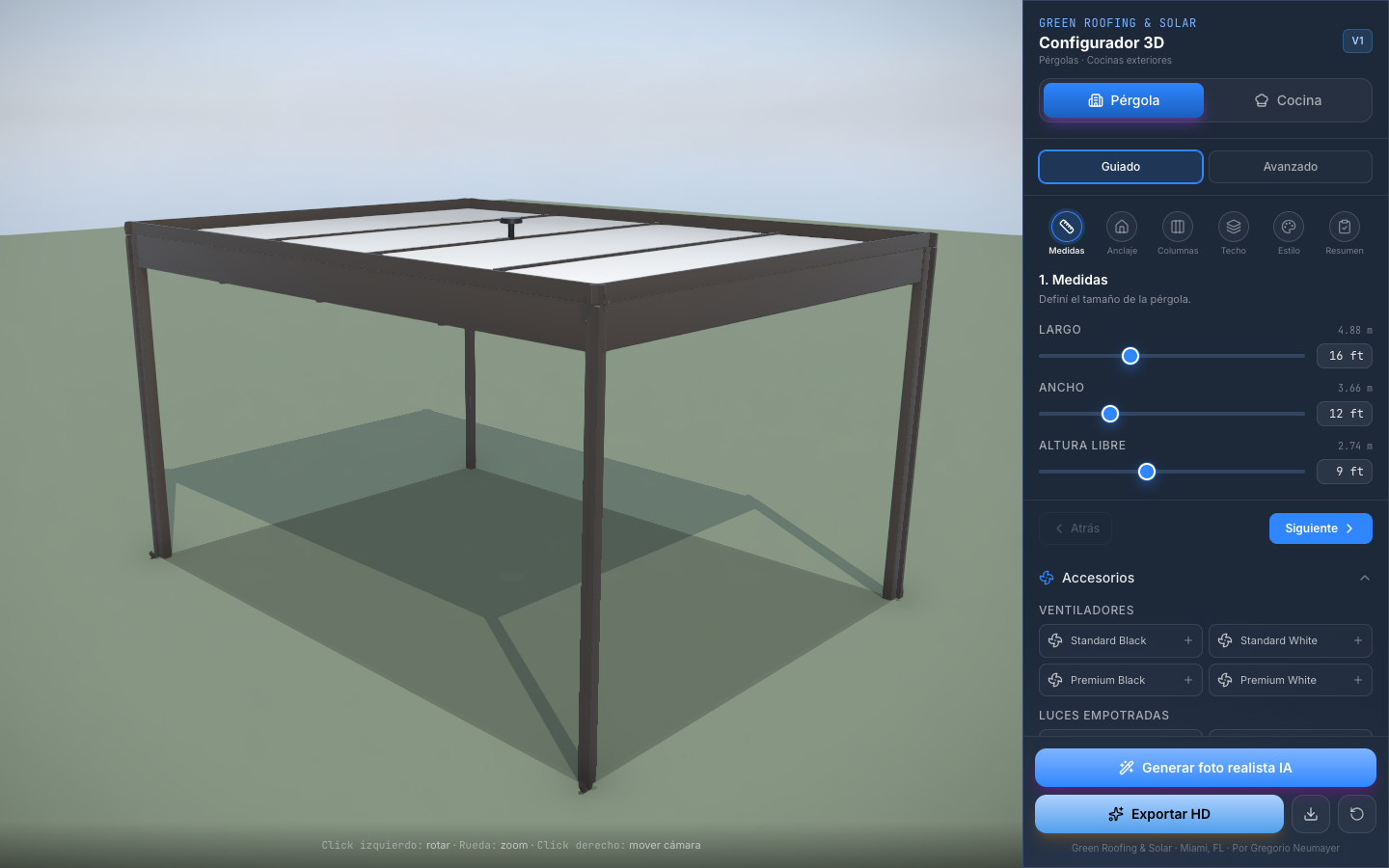Click Generar foto realista IA
The image size is (1389, 868).
tap(1206, 768)
